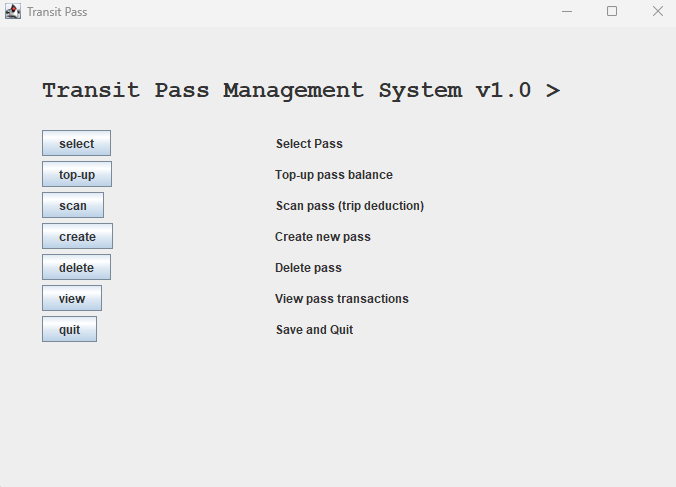The height and width of the screenshot is (487, 676).
Task: Click the Transit Pass Management System heading
Action: click(x=301, y=91)
